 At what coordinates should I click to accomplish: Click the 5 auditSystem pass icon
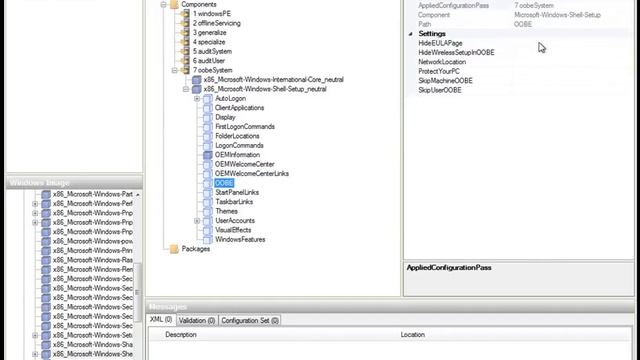[x=185, y=51]
